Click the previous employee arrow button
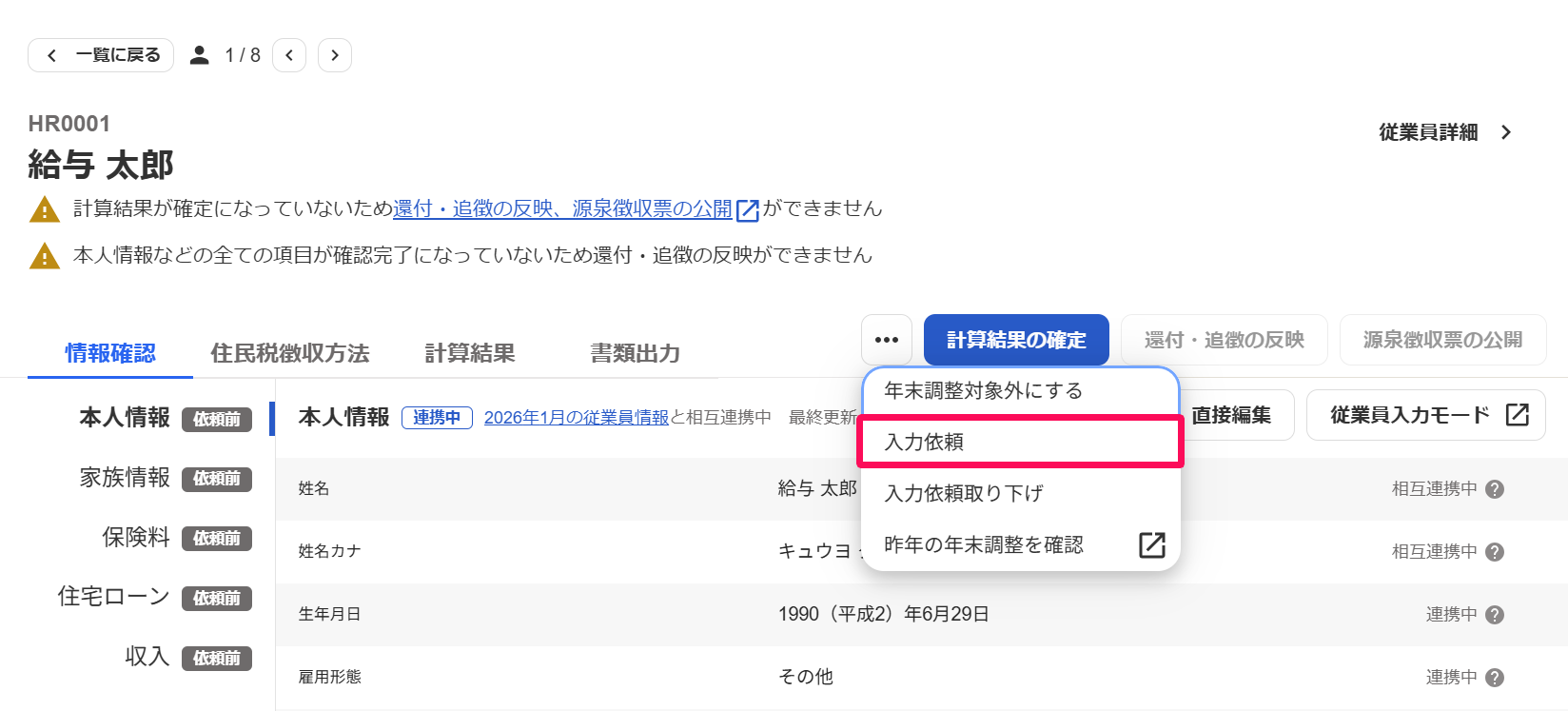1568x711 pixels. [289, 55]
